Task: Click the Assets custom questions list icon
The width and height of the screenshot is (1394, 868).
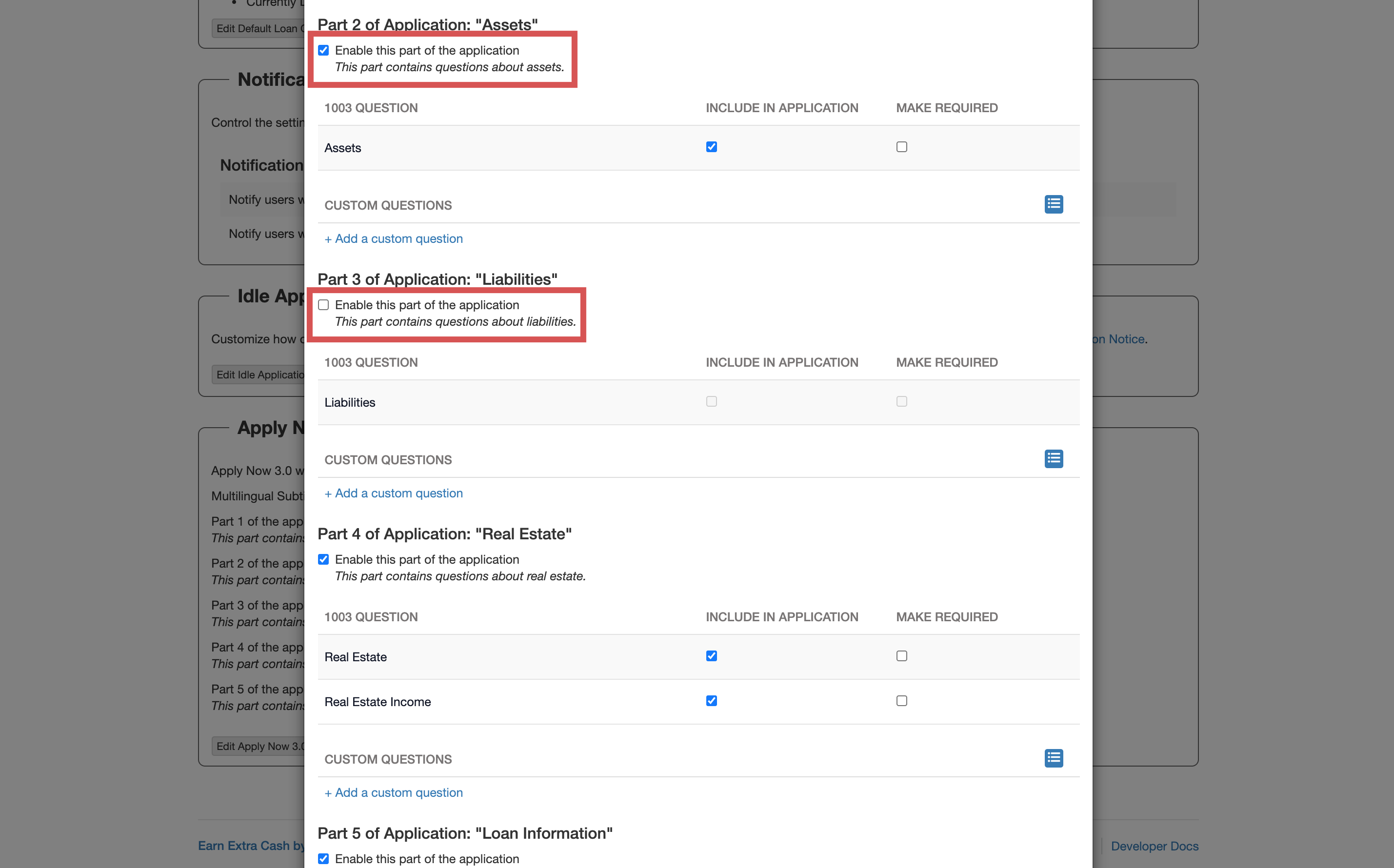Action: 1053,204
